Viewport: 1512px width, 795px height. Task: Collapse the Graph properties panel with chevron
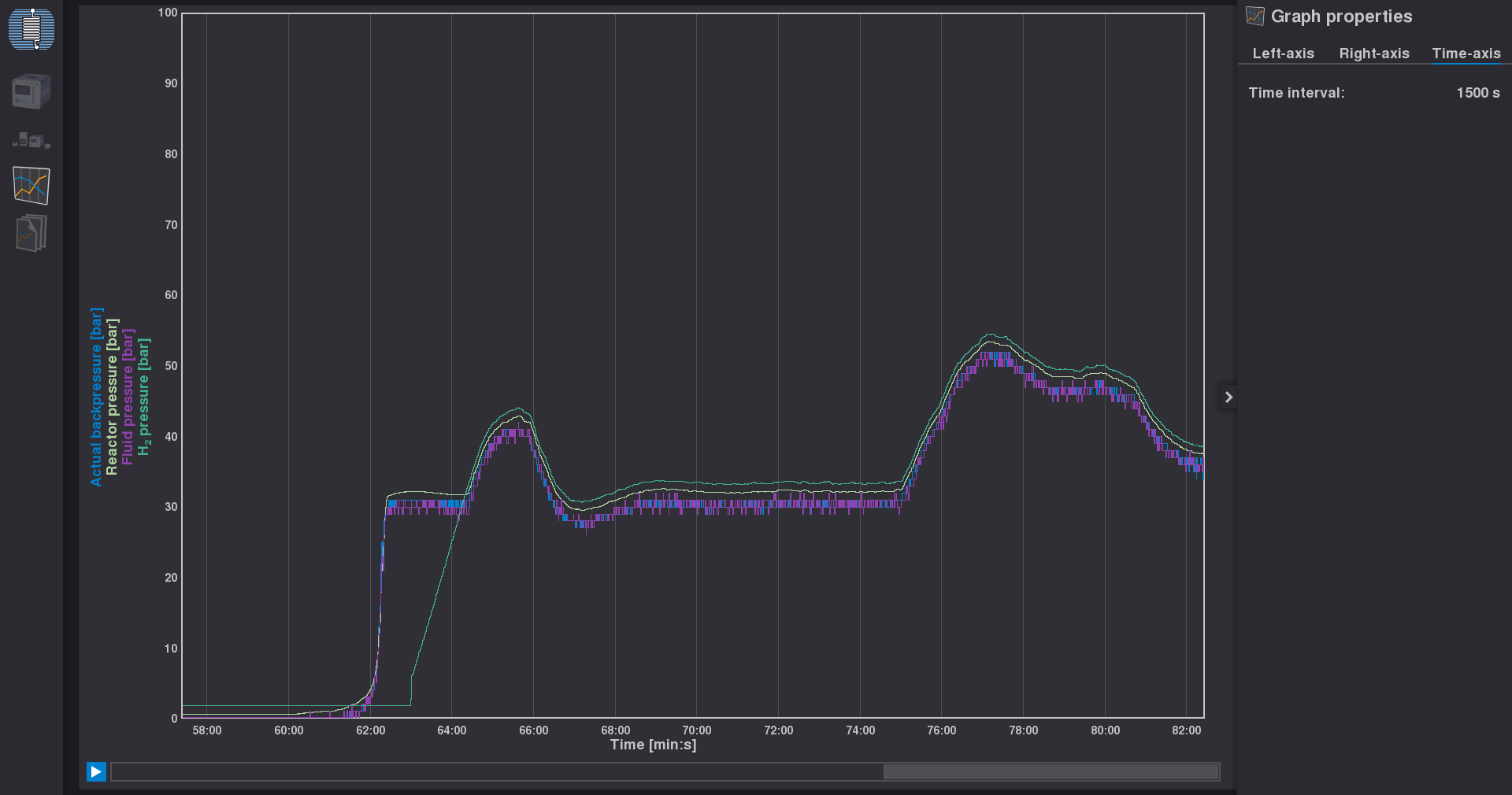(1228, 397)
